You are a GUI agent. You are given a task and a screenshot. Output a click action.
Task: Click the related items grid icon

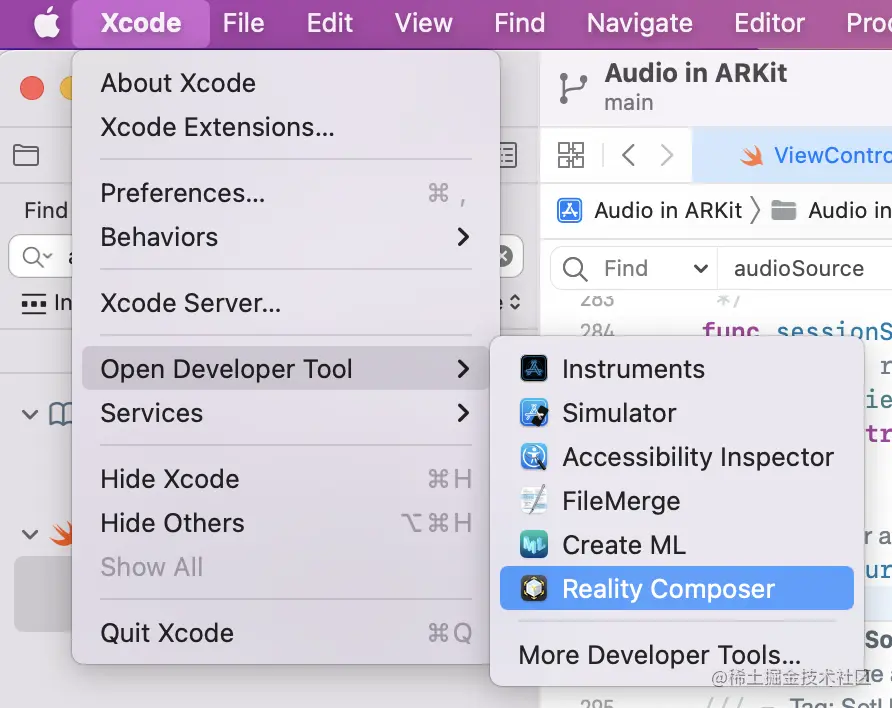(x=571, y=155)
